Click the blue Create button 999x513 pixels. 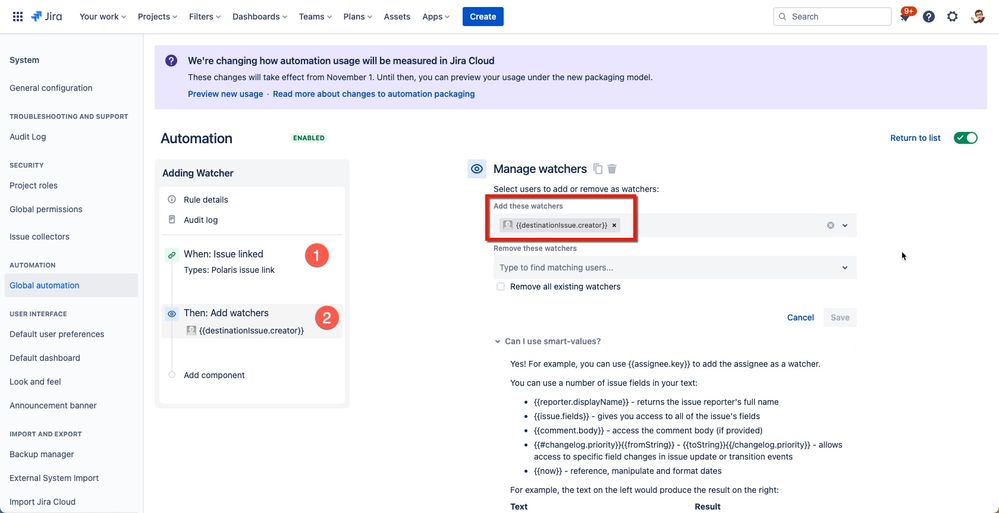(x=483, y=17)
